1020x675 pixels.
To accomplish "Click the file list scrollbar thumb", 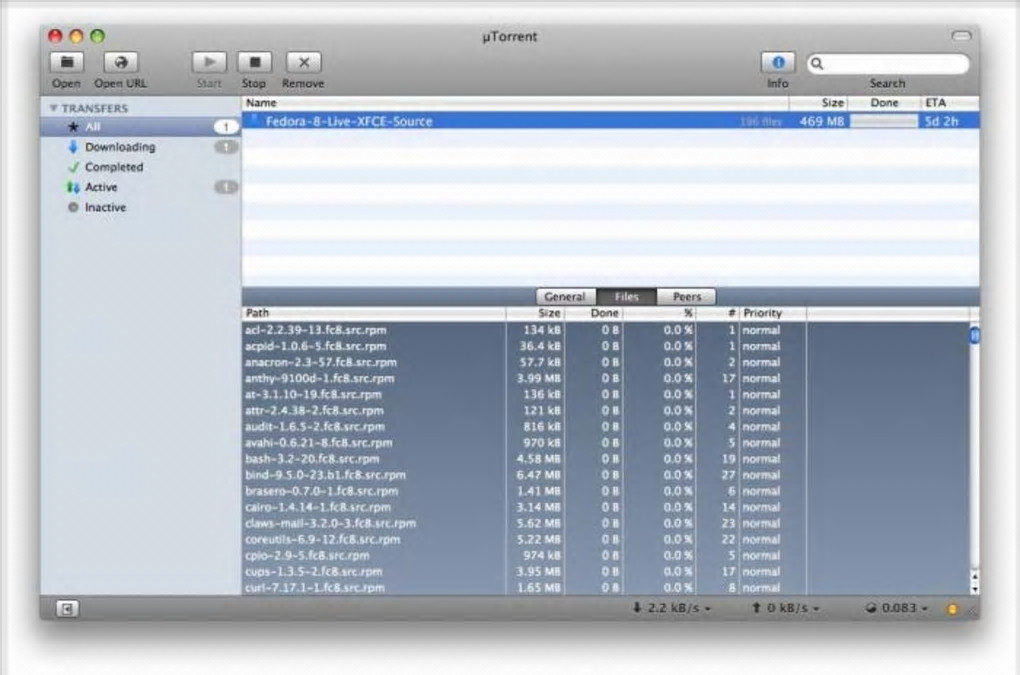I will 974,335.
